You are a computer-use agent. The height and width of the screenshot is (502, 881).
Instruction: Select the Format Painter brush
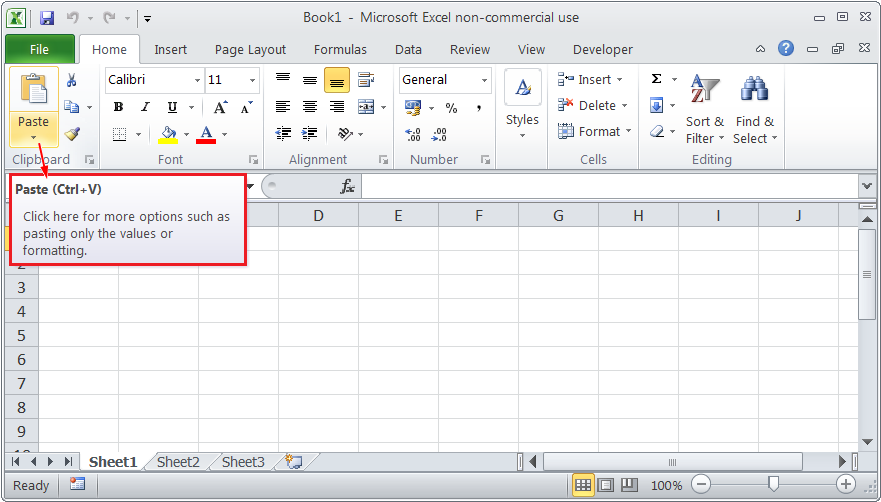(72, 134)
